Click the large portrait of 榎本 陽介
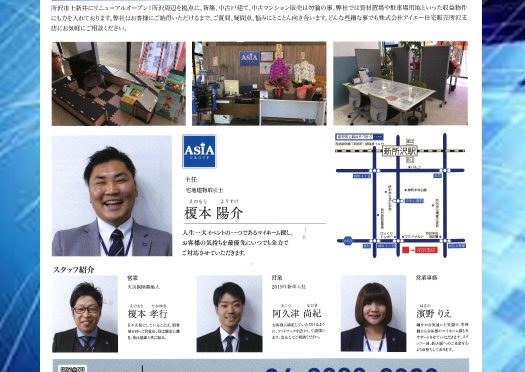The width and height of the screenshot is (525, 372). (x=112, y=196)
